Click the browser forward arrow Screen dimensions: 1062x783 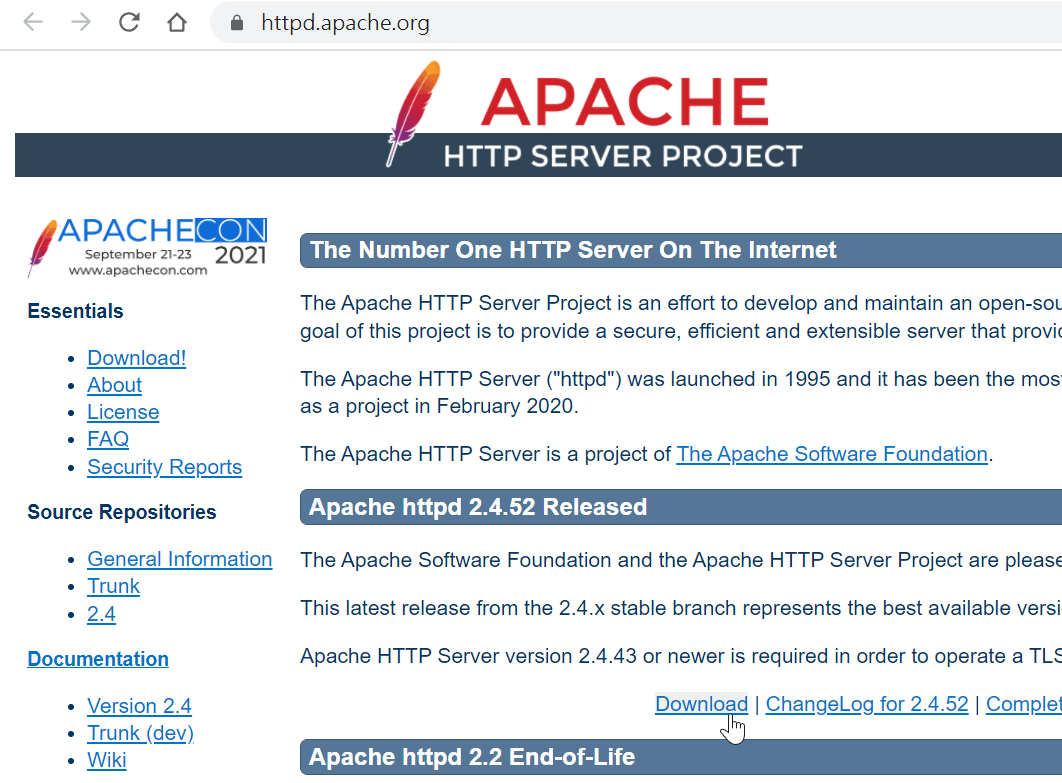coord(81,22)
